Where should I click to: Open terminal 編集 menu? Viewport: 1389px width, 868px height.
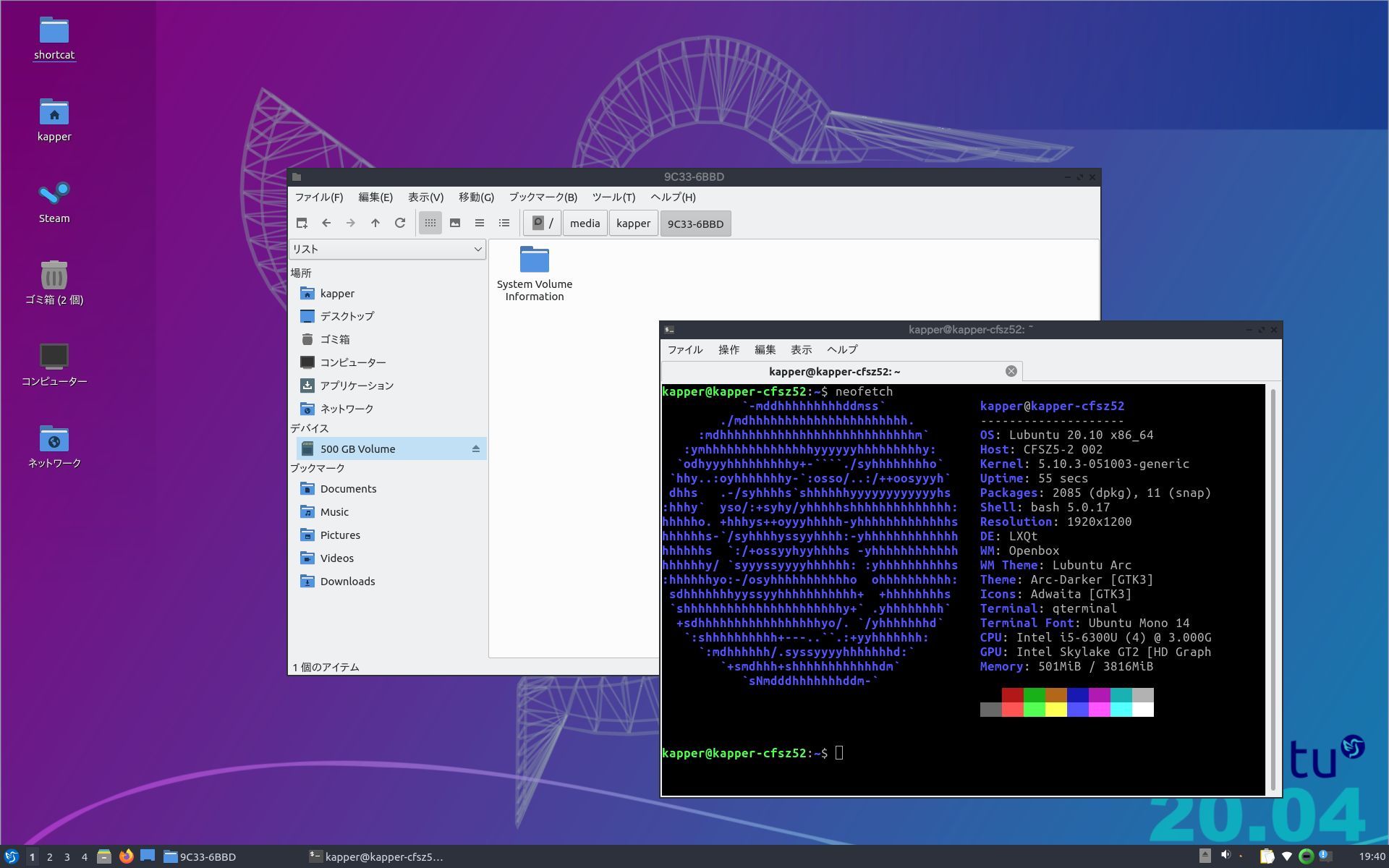pyautogui.click(x=765, y=349)
